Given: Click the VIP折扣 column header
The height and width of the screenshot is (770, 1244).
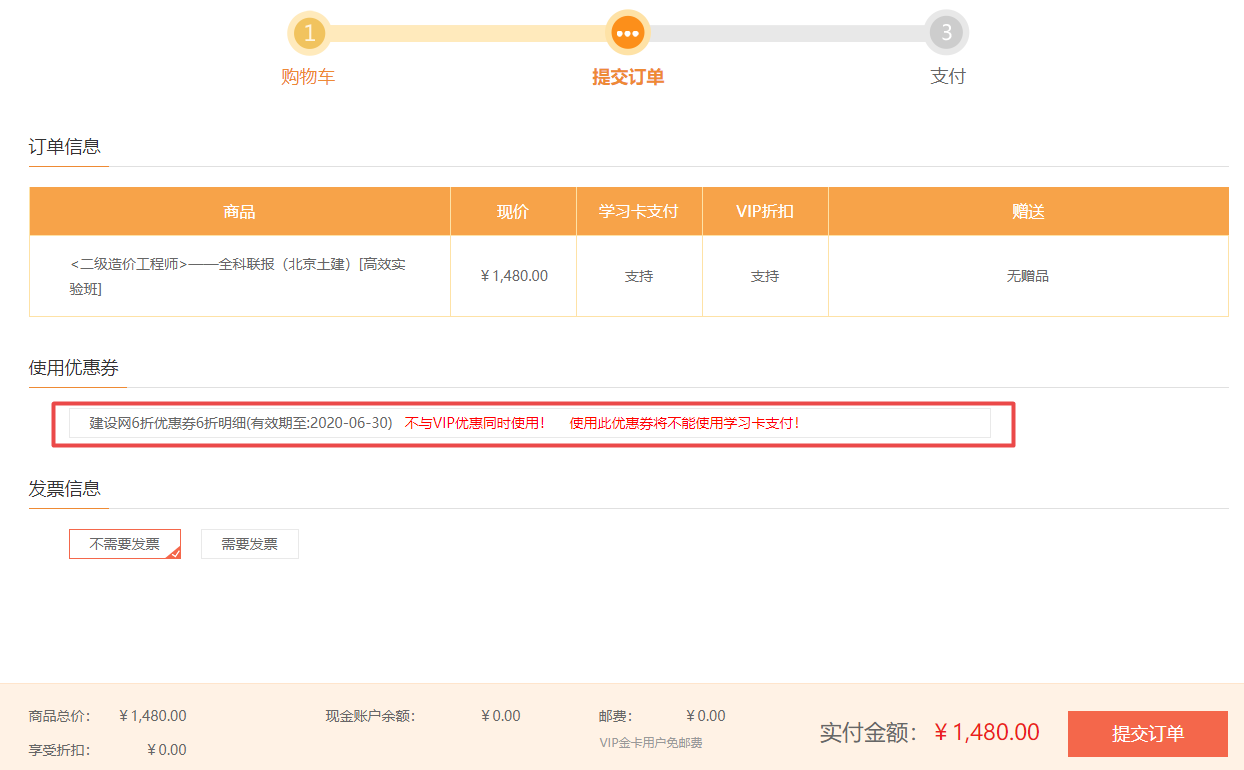Looking at the screenshot, I should (765, 210).
